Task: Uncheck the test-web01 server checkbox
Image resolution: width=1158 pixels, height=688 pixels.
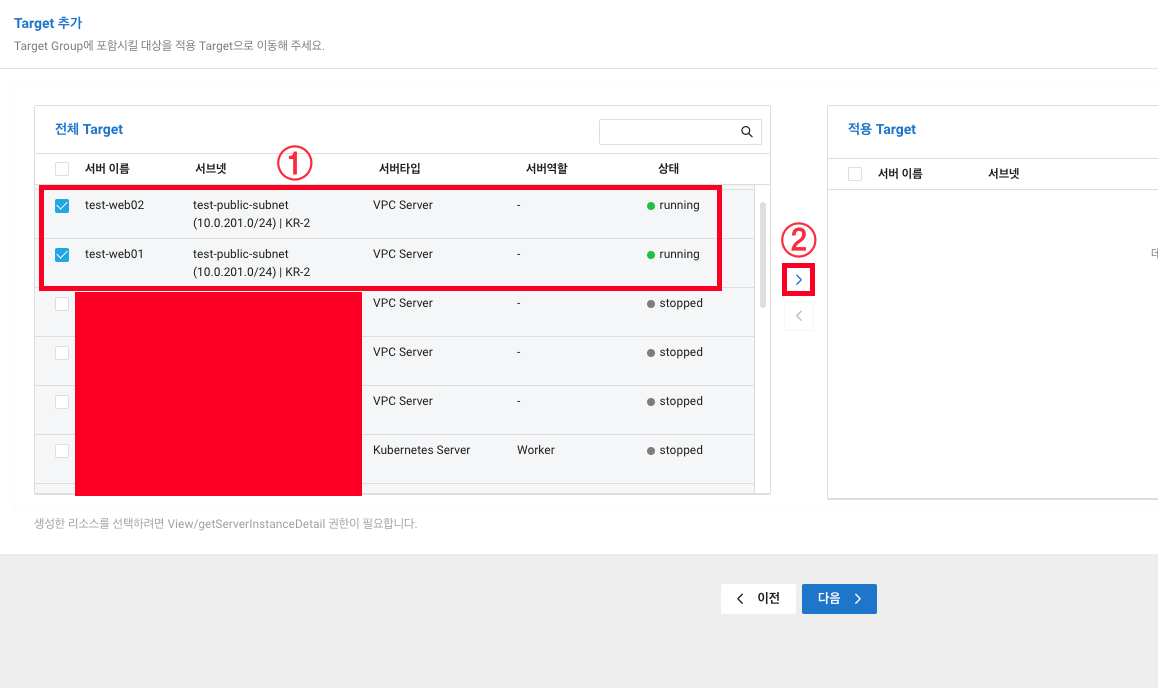Action: 62,255
